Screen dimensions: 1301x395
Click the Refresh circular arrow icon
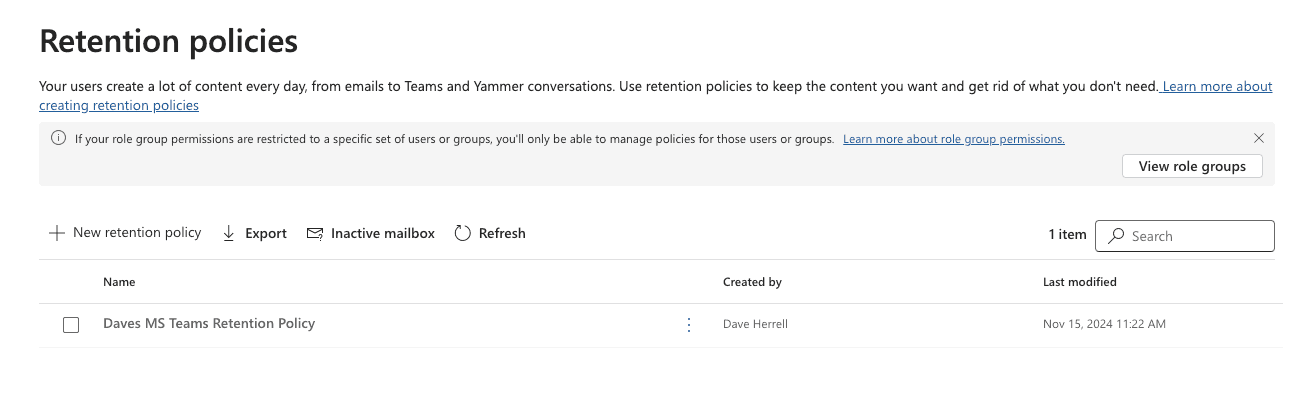462,233
